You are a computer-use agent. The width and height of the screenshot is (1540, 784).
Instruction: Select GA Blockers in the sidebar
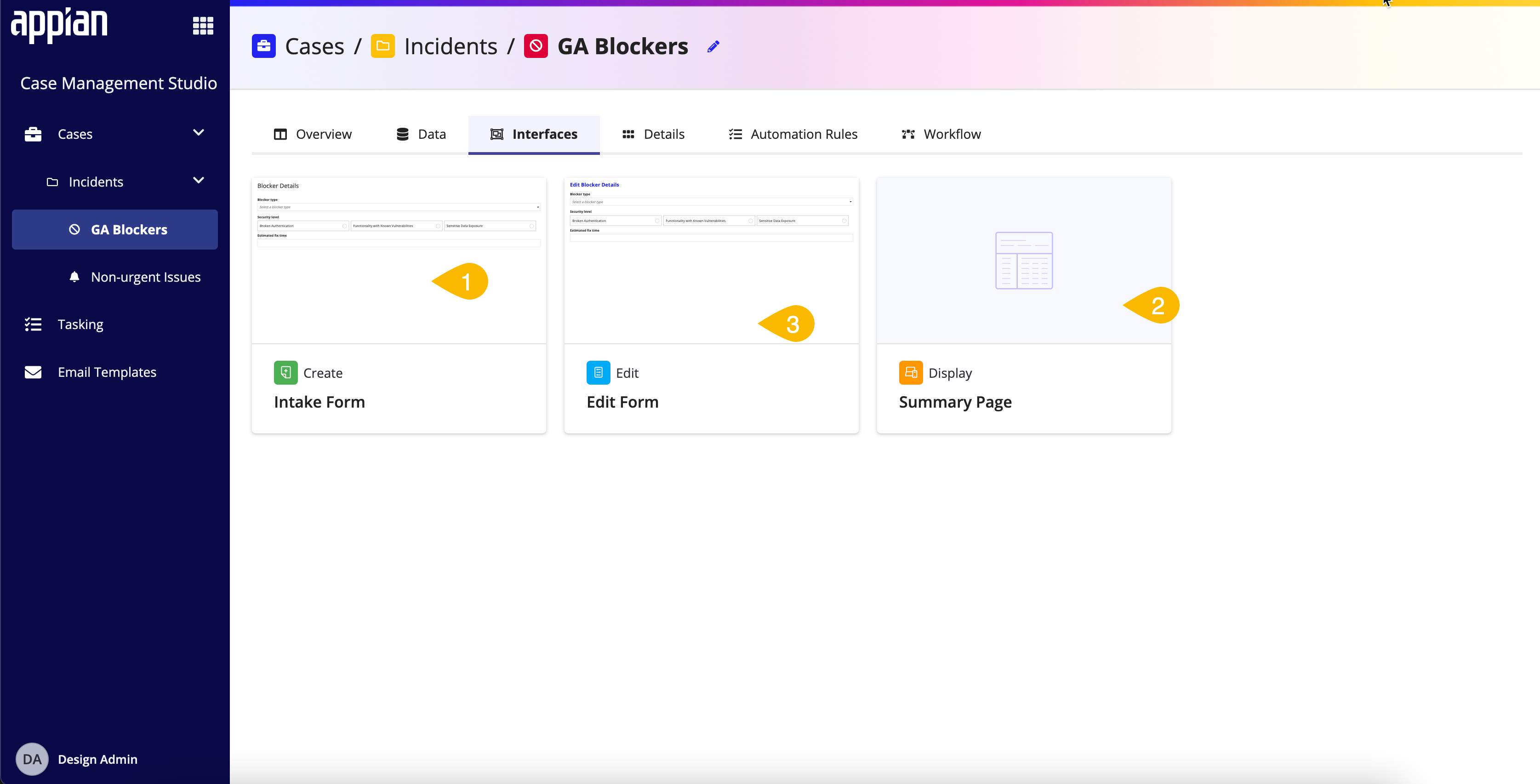coord(115,229)
